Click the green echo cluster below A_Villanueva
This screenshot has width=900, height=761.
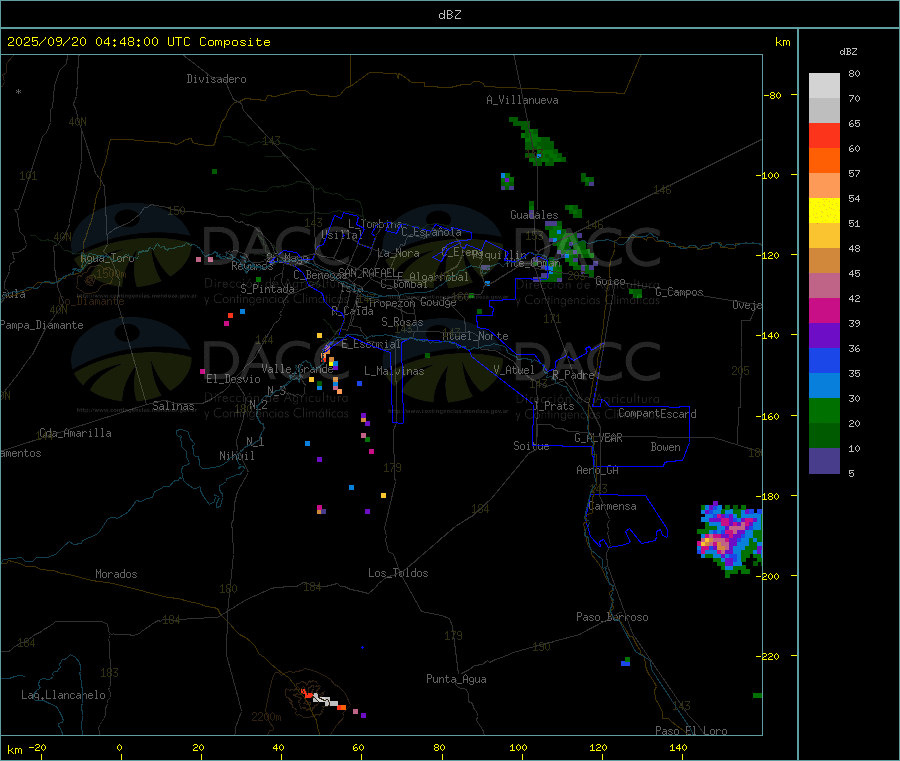click(537, 143)
